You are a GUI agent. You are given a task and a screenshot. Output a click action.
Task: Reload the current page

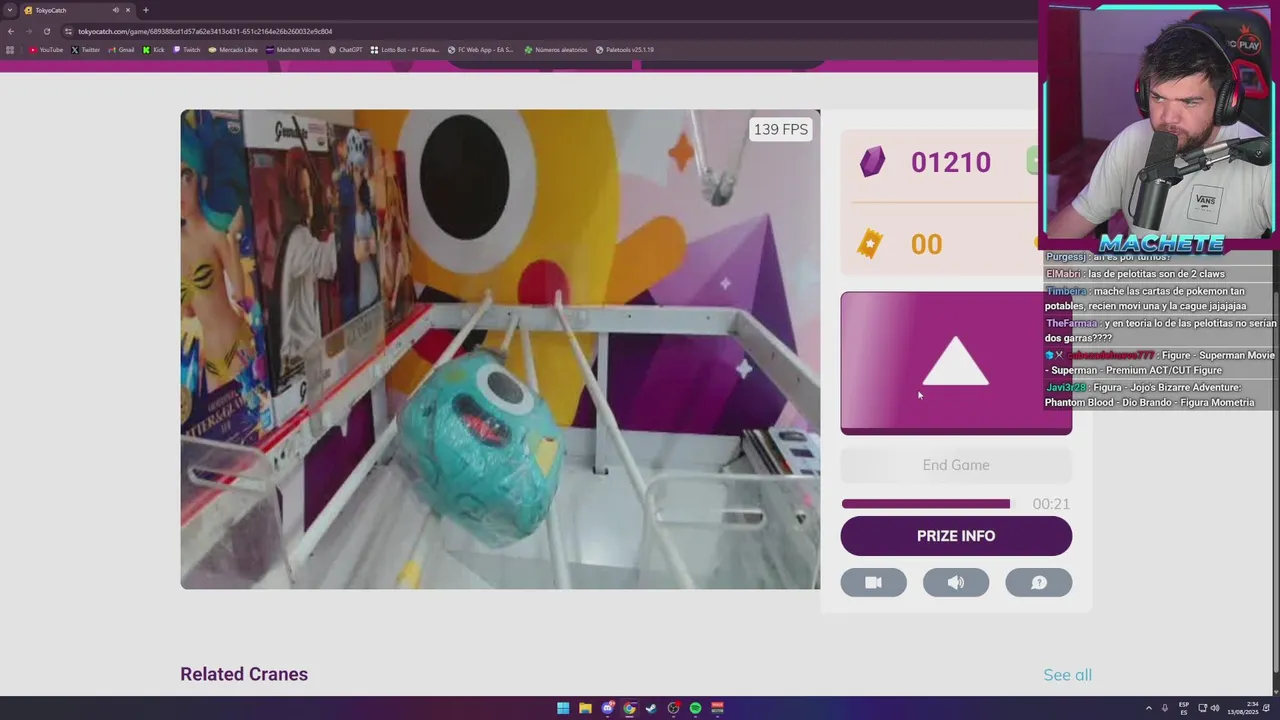46,31
